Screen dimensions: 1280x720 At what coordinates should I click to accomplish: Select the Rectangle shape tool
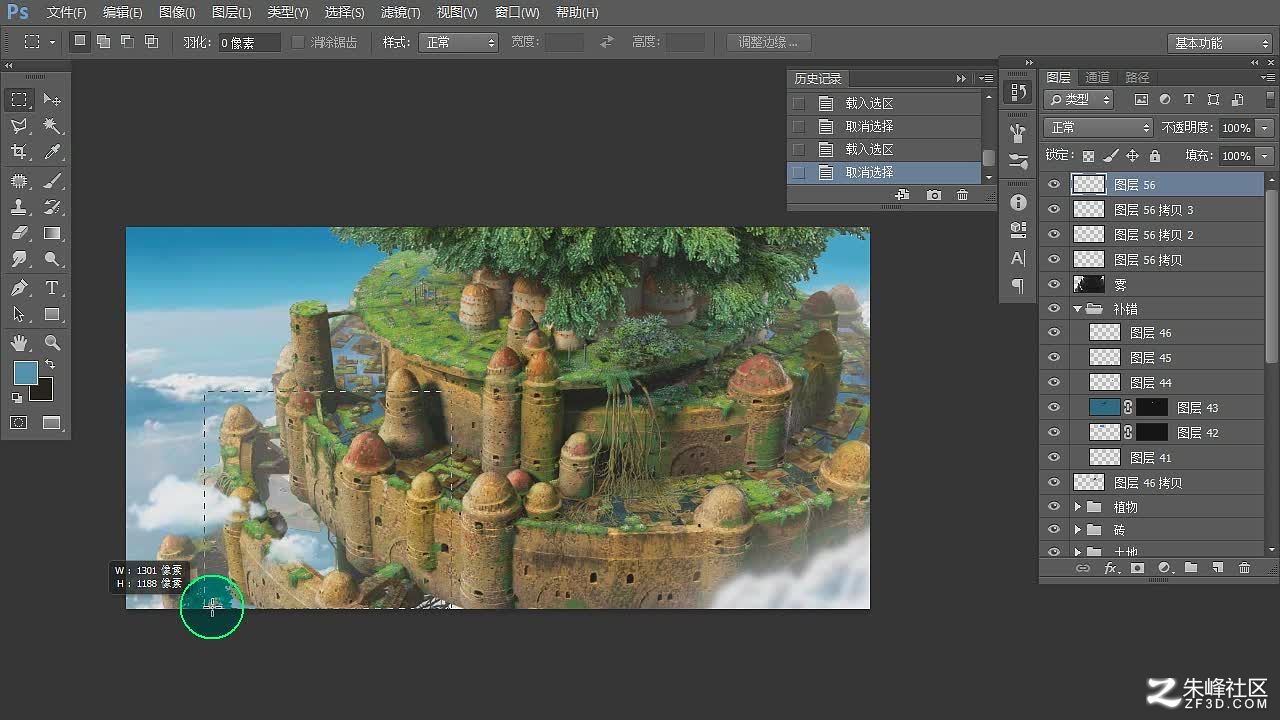[x=52, y=314]
